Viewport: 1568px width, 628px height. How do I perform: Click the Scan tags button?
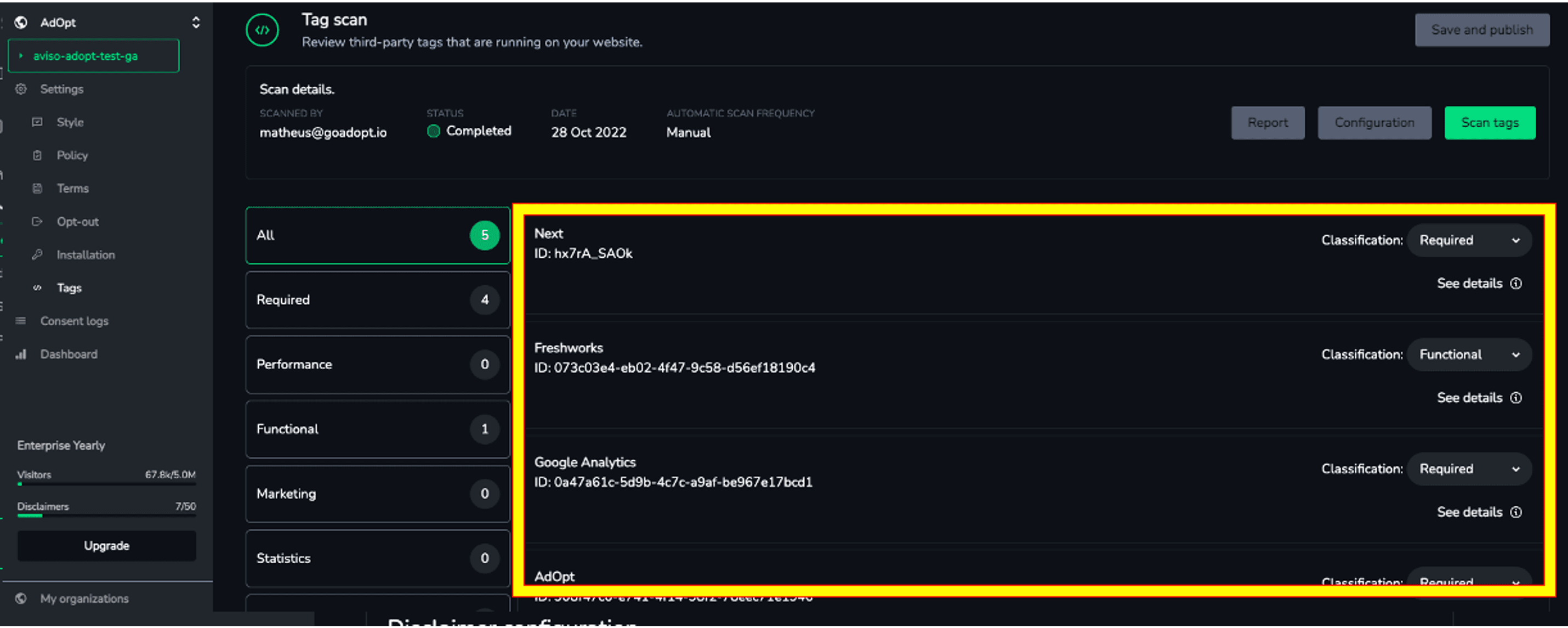click(x=1490, y=123)
